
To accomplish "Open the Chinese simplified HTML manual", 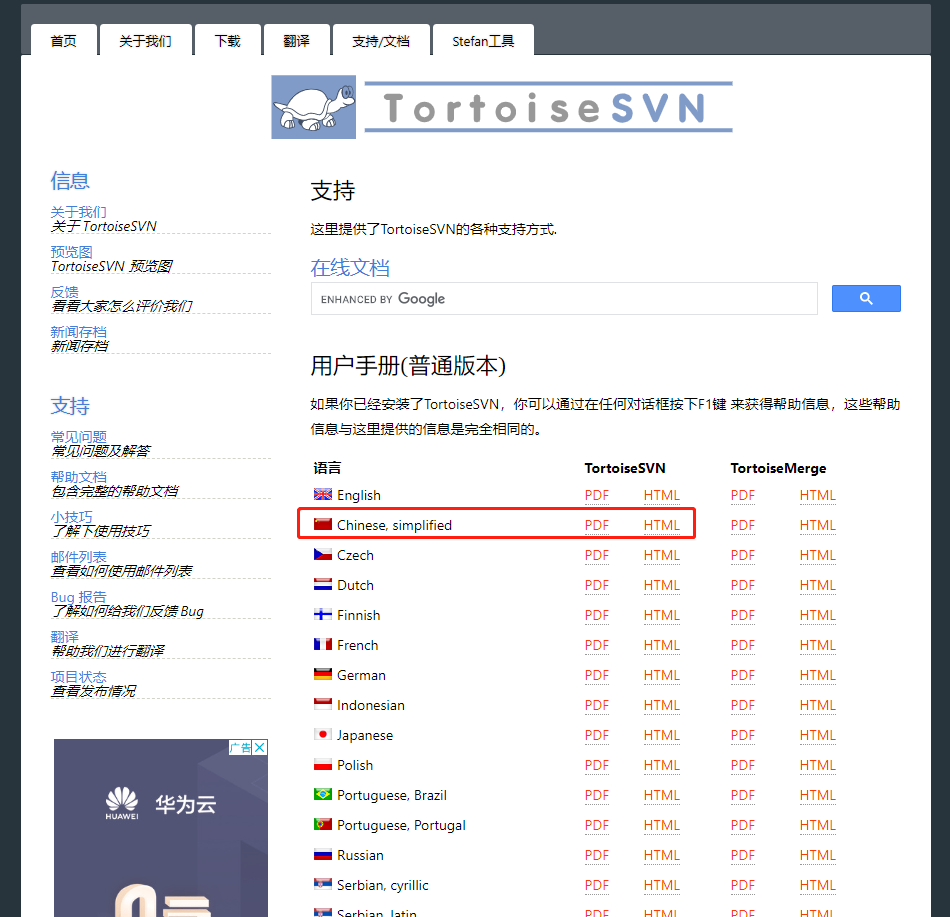I will (x=661, y=524).
